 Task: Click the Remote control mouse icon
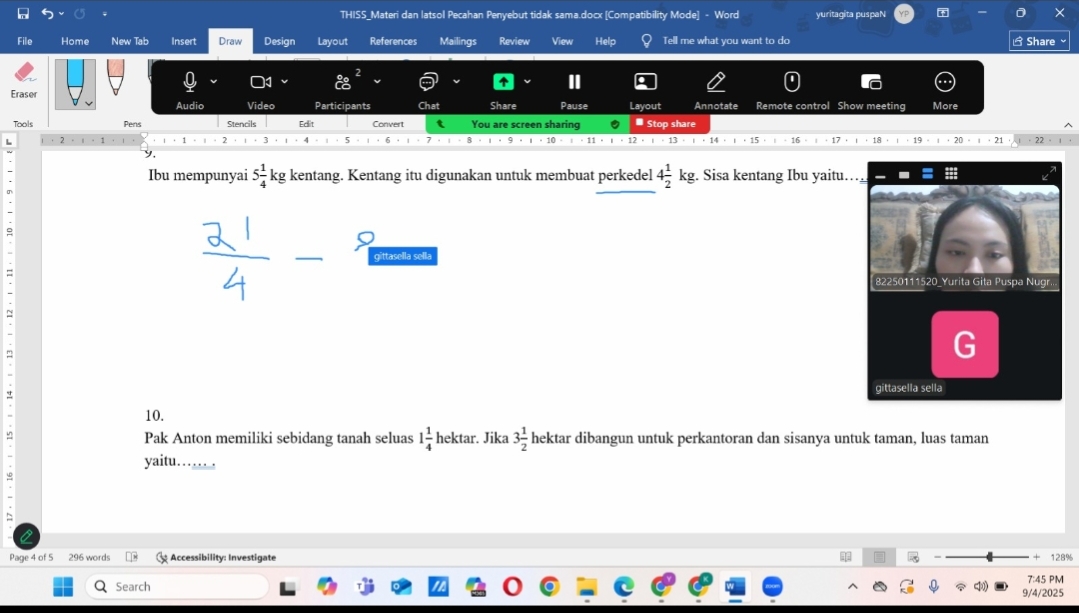[792, 82]
